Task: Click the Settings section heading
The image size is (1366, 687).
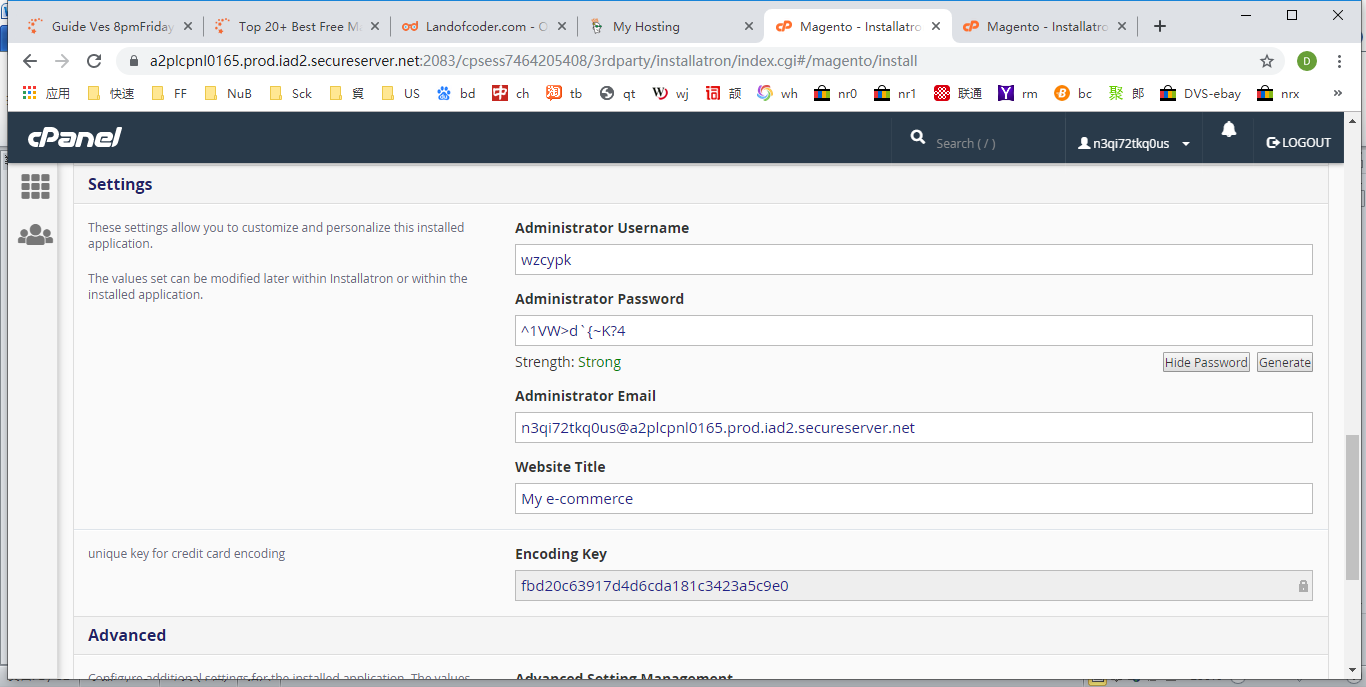Action: pyautogui.click(x=120, y=184)
